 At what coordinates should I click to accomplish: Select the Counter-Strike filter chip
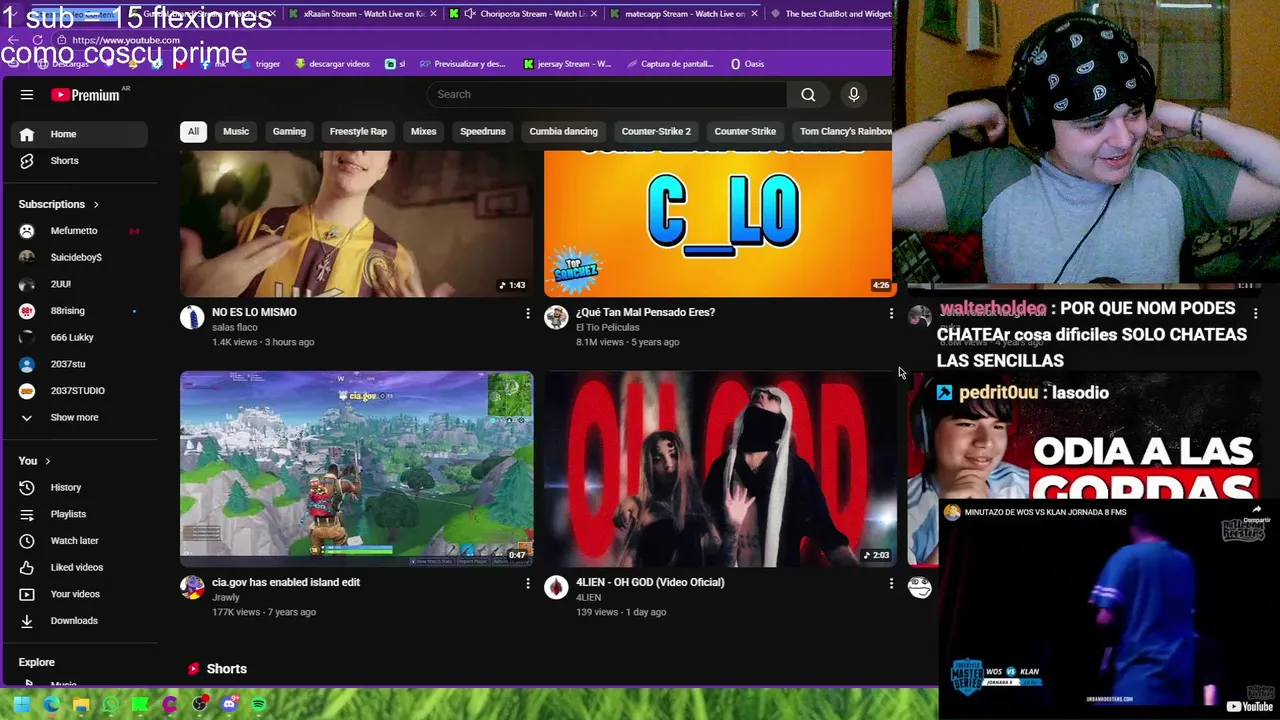(745, 132)
